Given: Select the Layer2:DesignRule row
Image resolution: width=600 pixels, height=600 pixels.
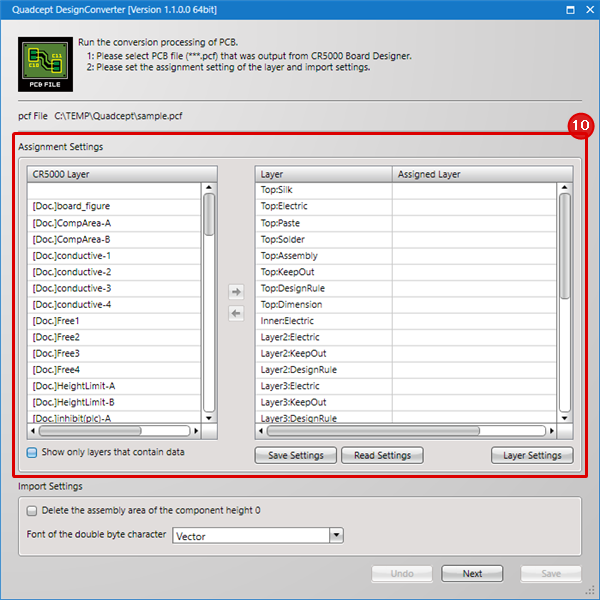Looking at the screenshot, I should [x=406, y=370].
